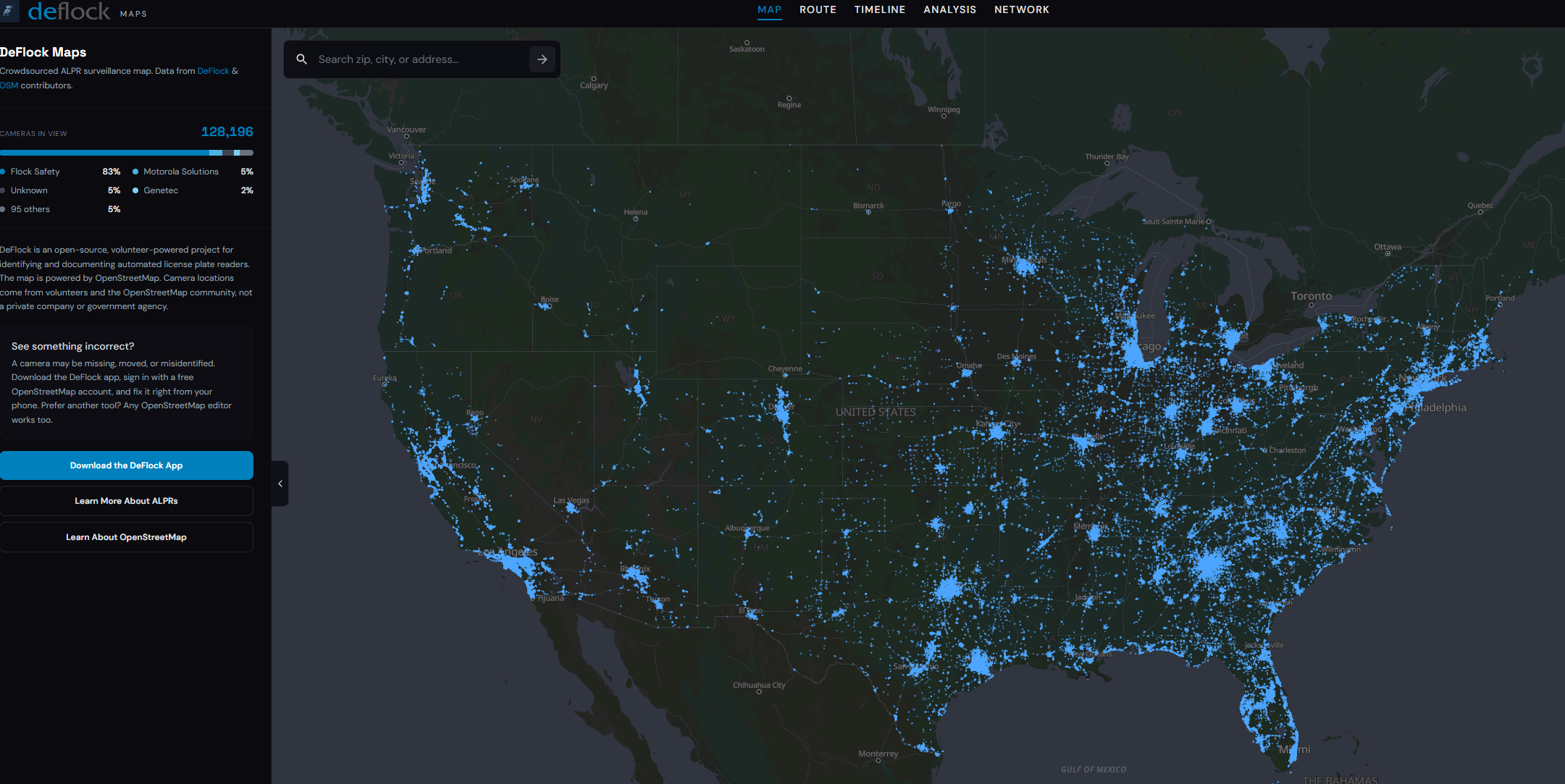Select the Albuquerque map label

(x=747, y=528)
